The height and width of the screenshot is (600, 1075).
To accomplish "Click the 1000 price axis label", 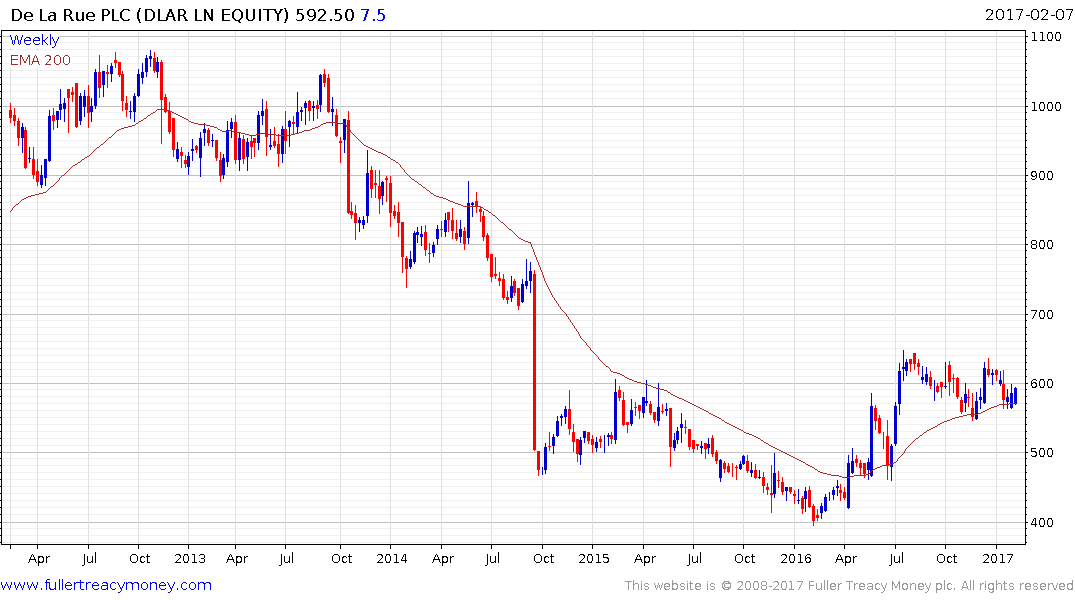I will coord(1046,106).
